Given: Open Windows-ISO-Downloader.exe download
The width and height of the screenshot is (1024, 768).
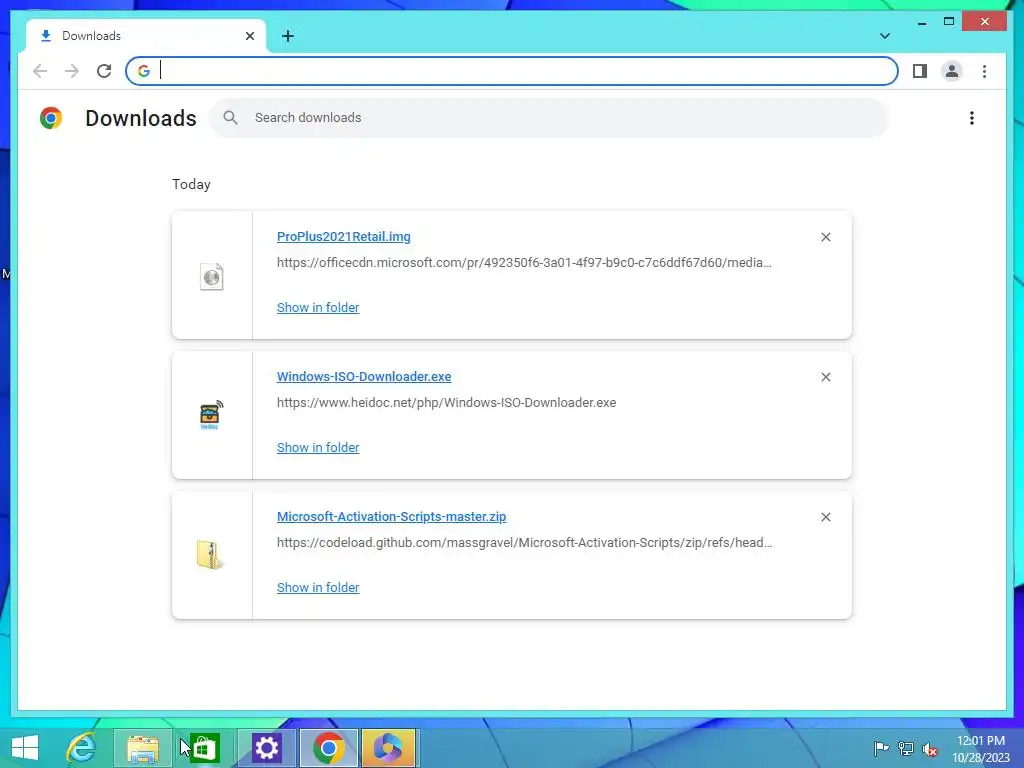Looking at the screenshot, I should [x=364, y=376].
